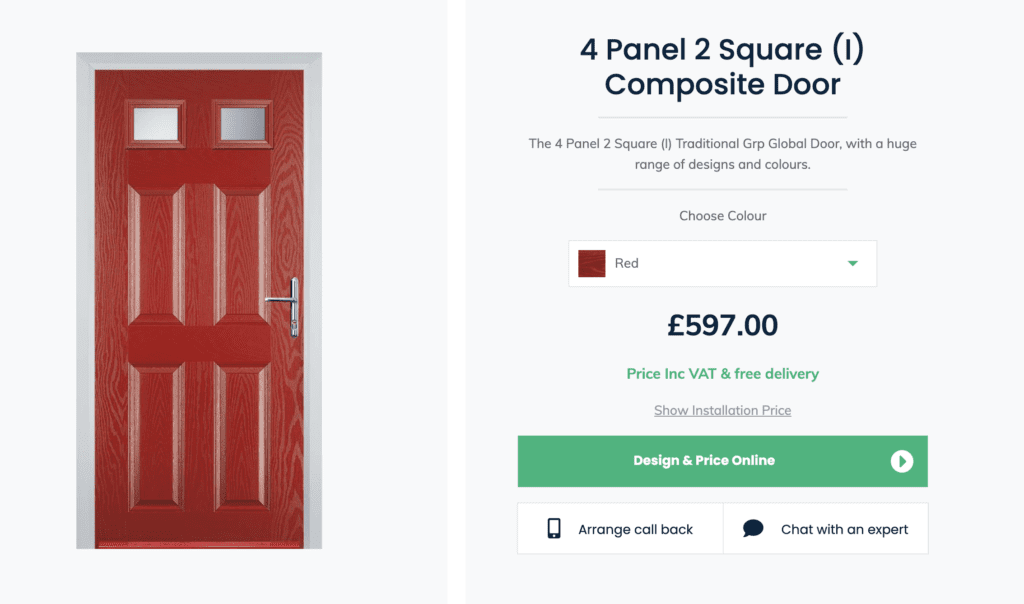Click the Chat with an expert label
The image size is (1024, 604).
(844, 530)
